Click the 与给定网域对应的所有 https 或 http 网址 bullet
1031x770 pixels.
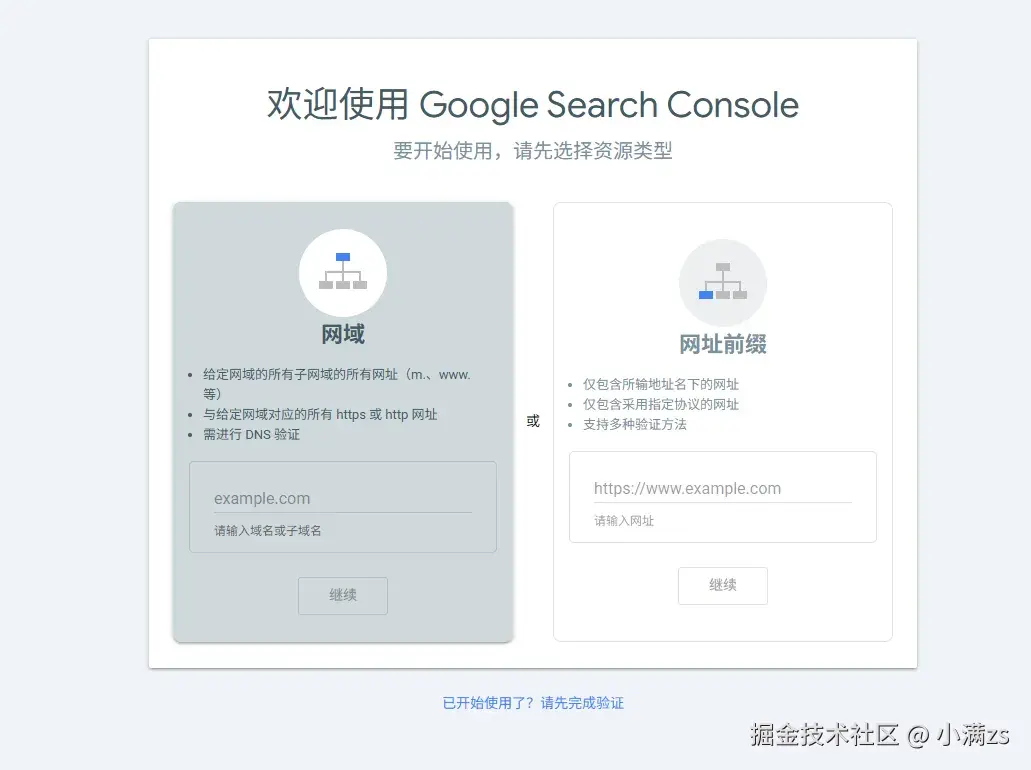[320, 414]
